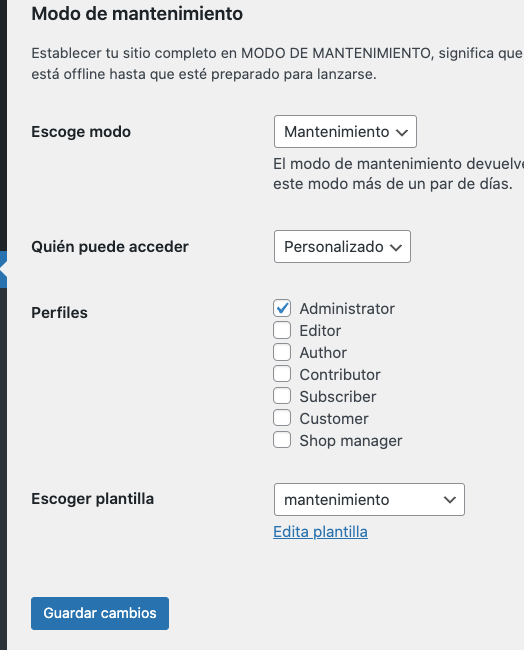Image resolution: width=524 pixels, height=650 pixels.
Task: Click the Shop manager label
Action: coord(351,441)
